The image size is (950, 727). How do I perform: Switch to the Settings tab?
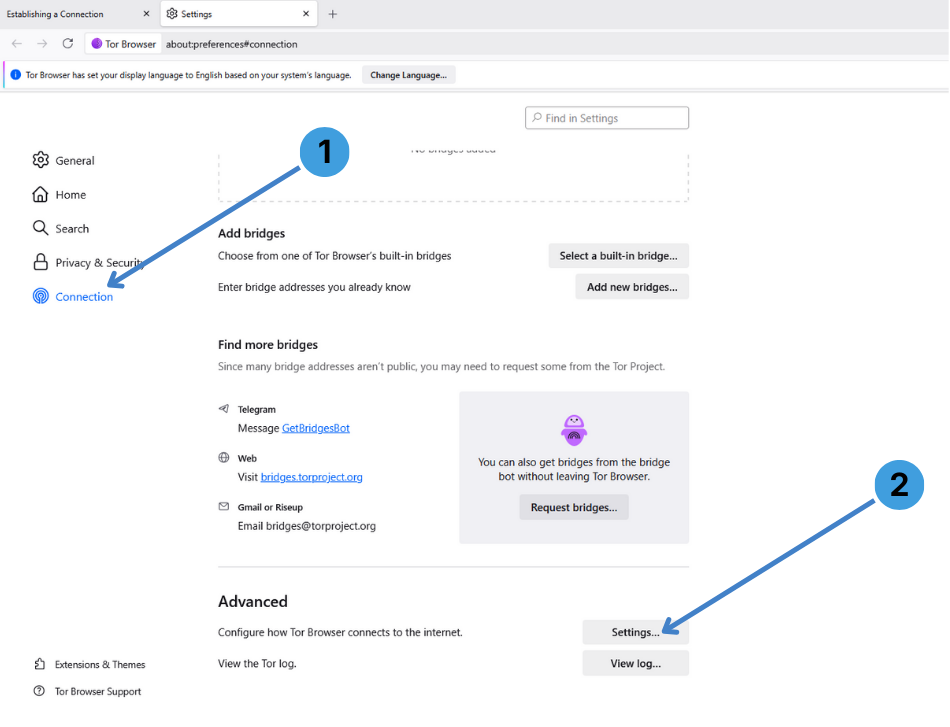pyautogui.click(x=239, y=14)
